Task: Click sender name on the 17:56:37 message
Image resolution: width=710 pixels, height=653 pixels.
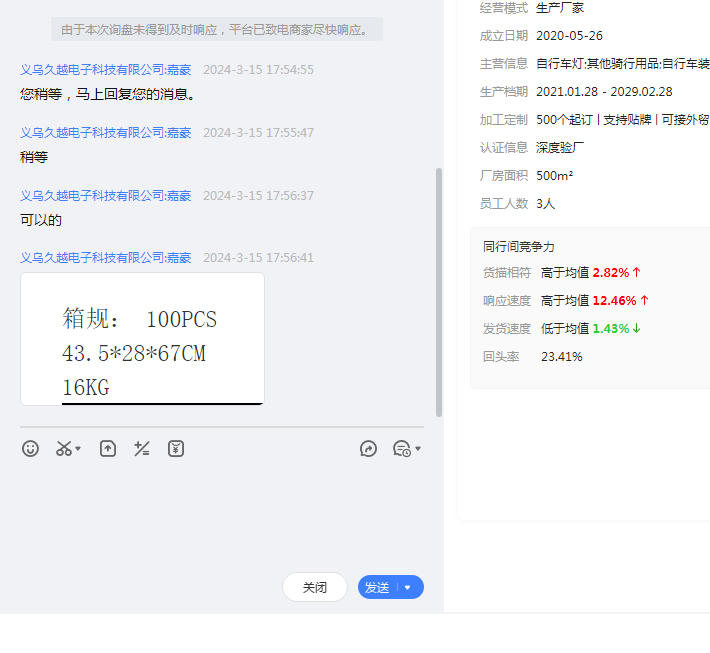Action: click(x=105, y=196)
